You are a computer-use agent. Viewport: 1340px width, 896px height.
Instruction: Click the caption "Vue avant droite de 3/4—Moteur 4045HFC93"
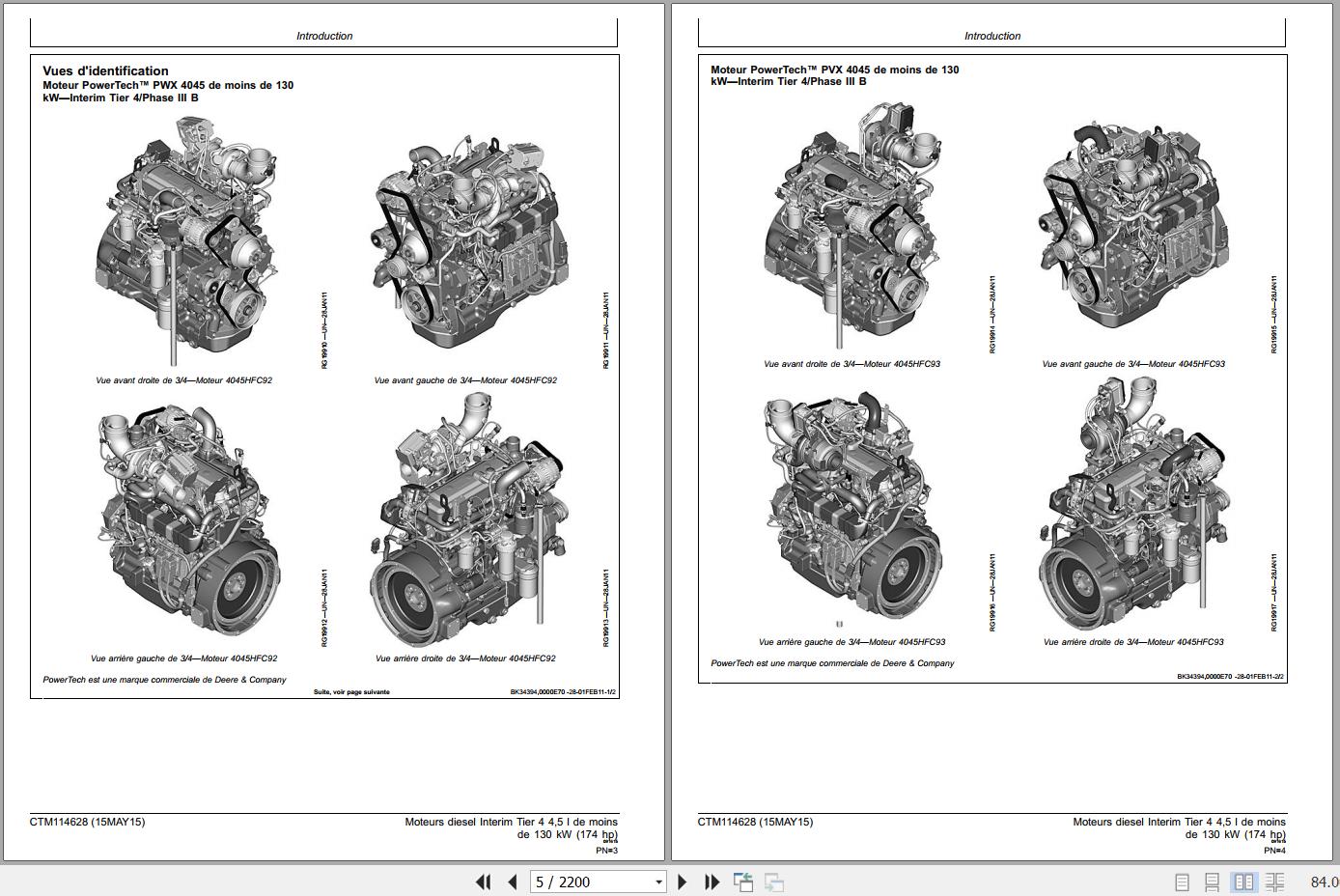[x=851, y=364]
